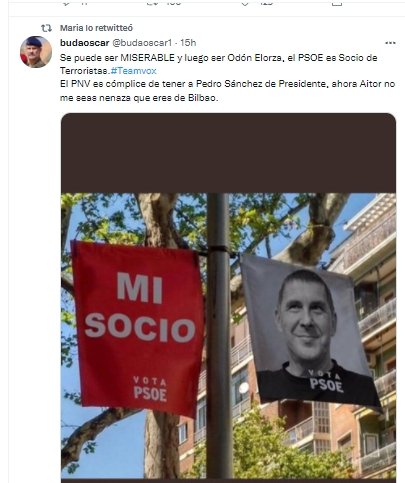Open the #Teamvox hashtag
405x483 pixels.
(x=134, y=71)
